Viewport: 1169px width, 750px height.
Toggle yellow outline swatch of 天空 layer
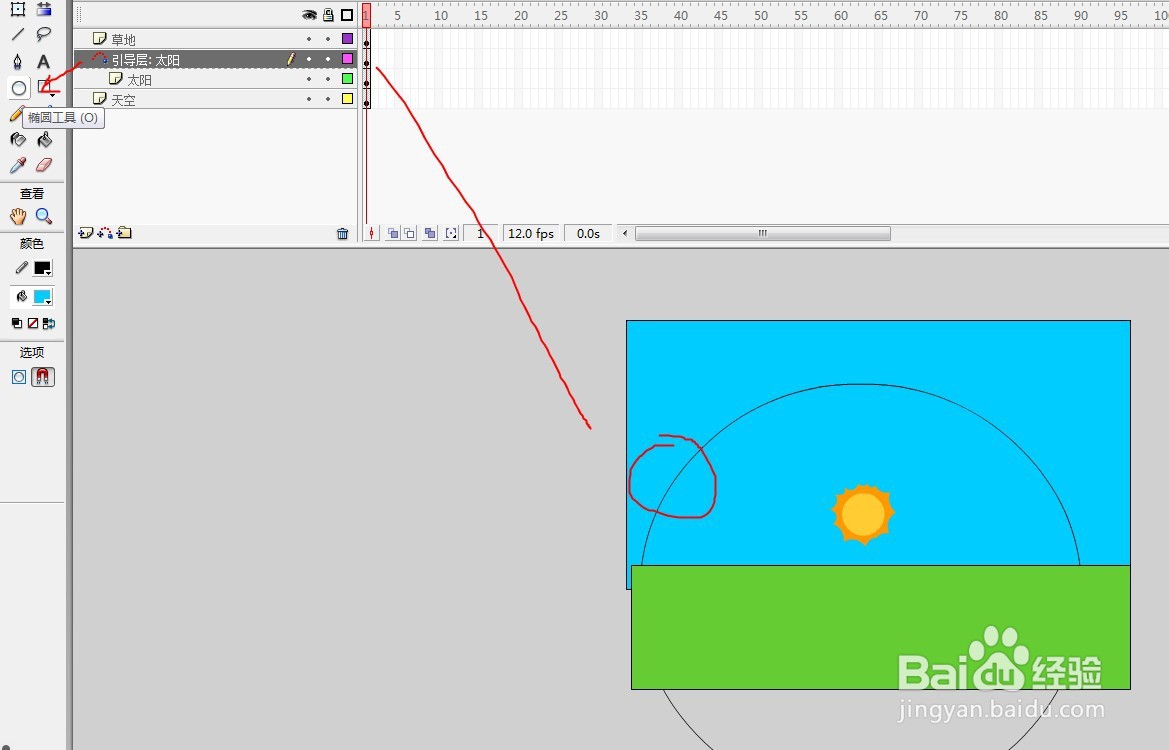[x=347, y=98]
